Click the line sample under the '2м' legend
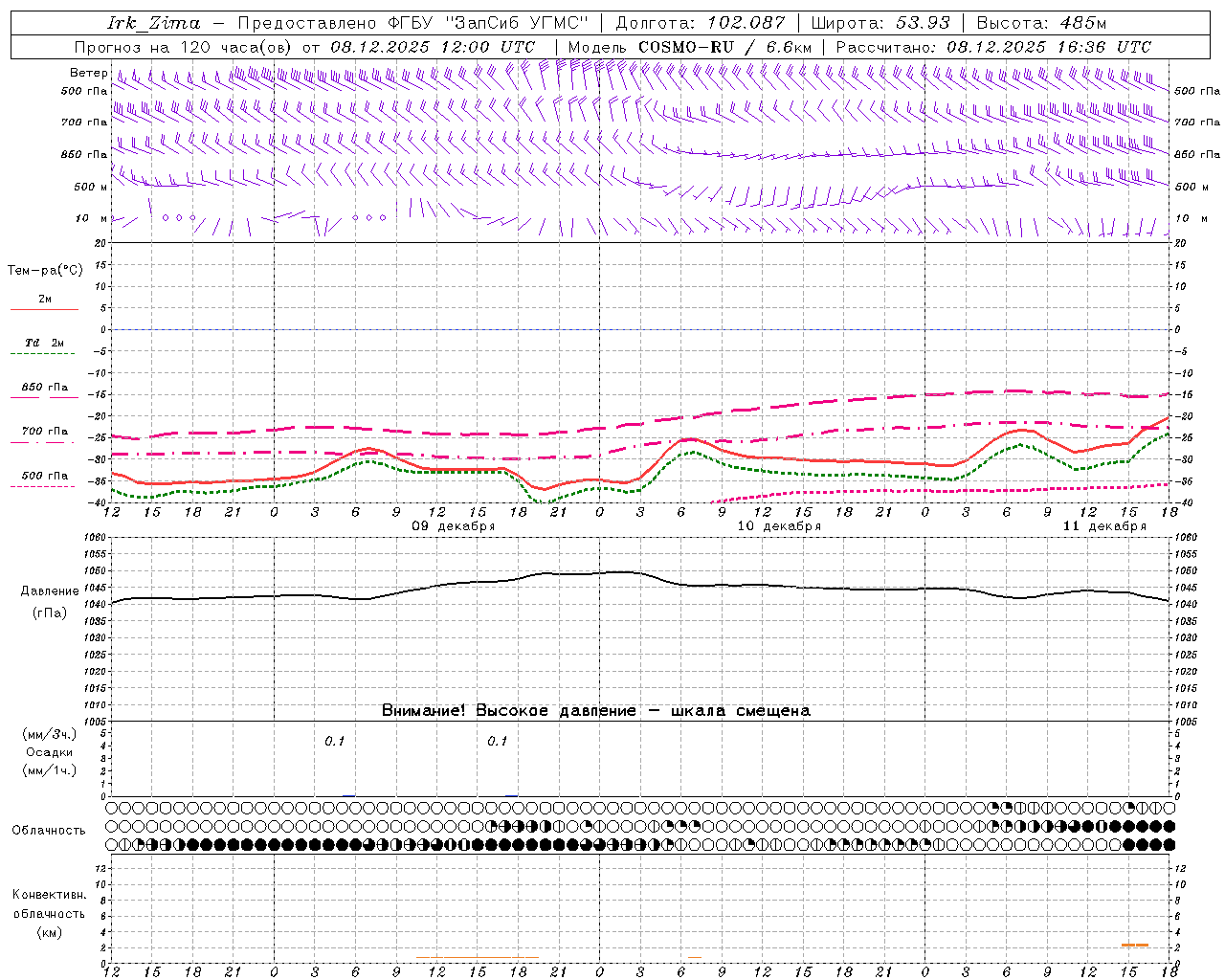 [44, 309]
